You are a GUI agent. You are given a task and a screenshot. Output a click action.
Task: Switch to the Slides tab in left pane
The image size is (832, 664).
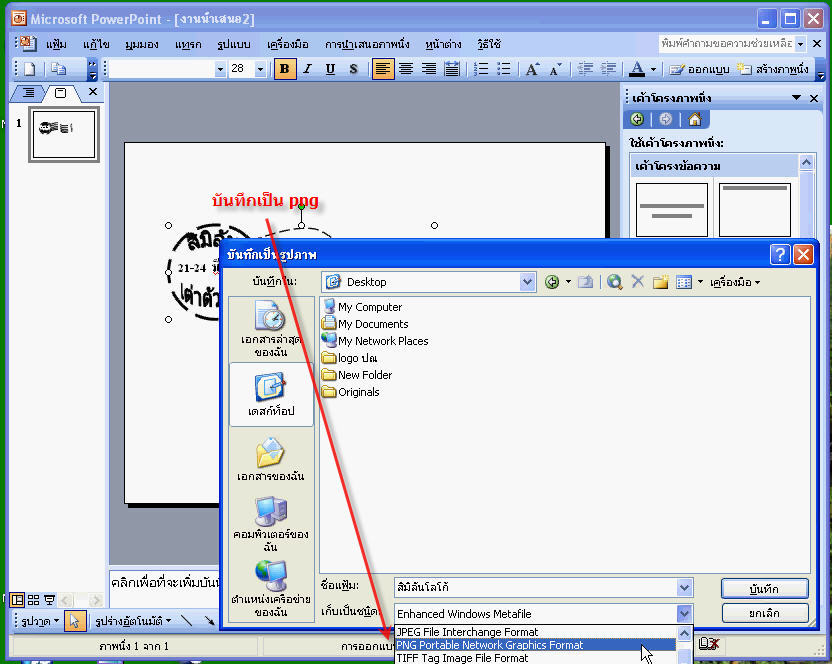tap(60, 93)
